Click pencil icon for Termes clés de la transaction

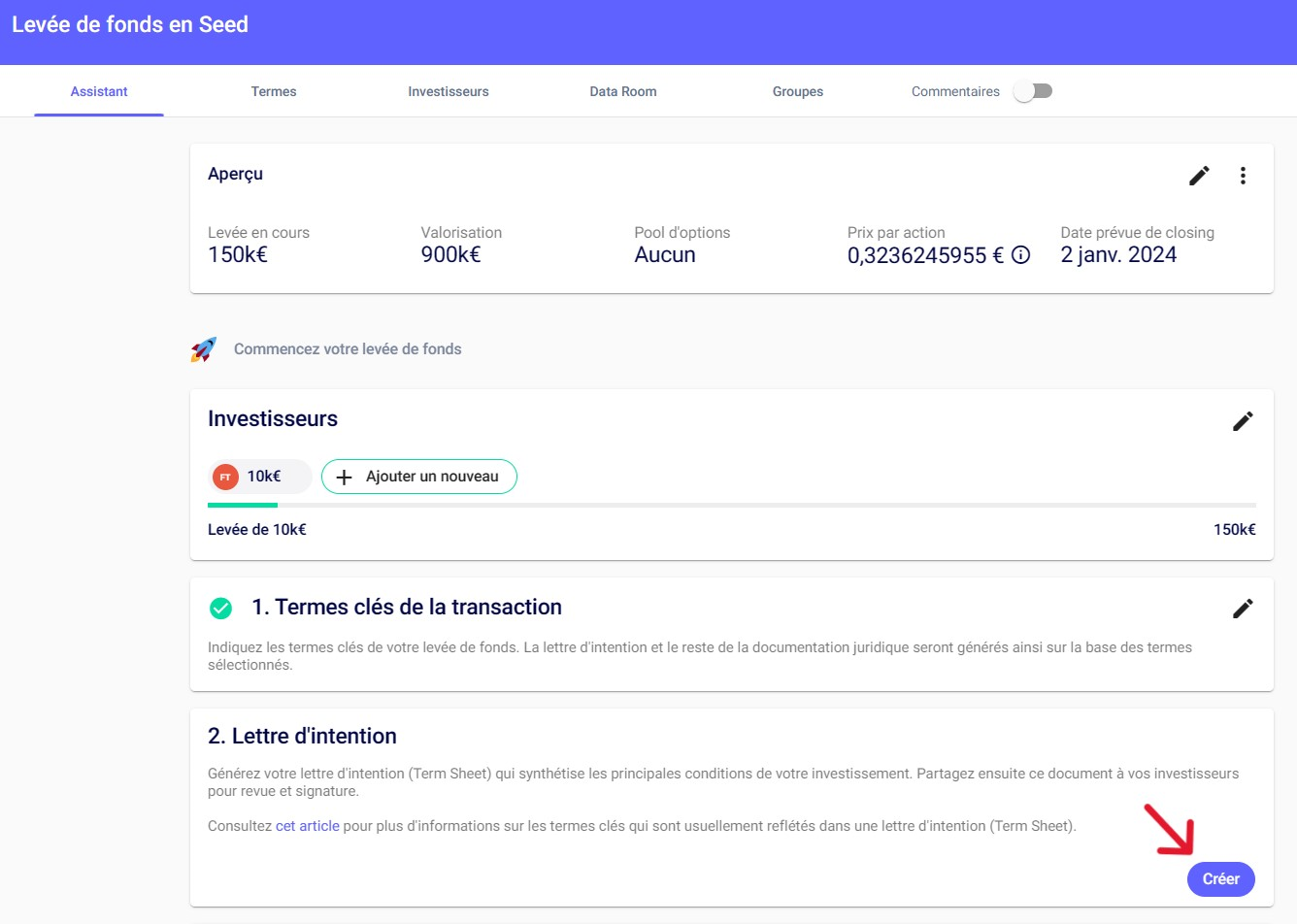coord(1243,609)
